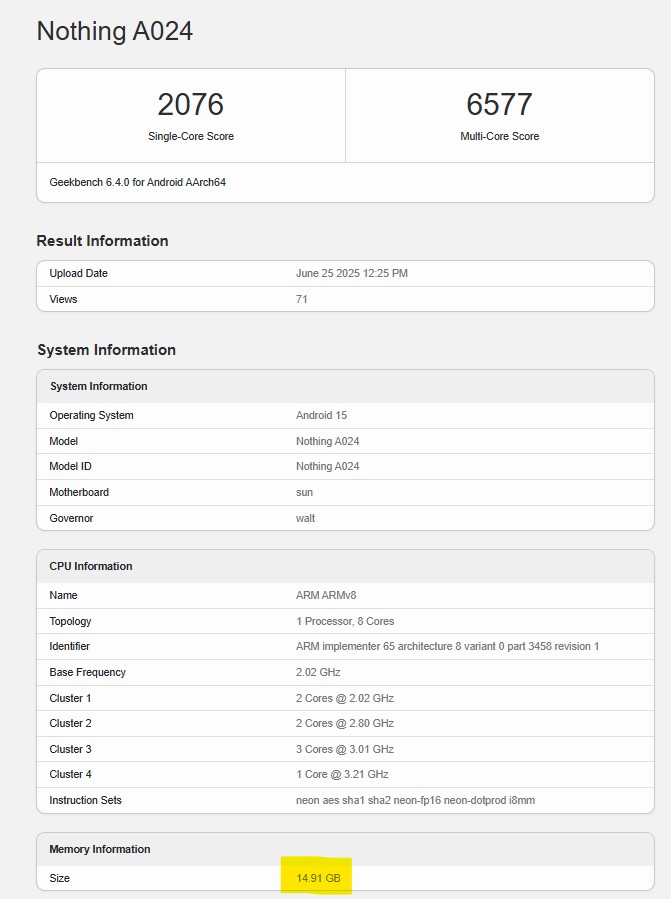Select 3 Cores @ 3.01 GHz value

coord(345,749)
